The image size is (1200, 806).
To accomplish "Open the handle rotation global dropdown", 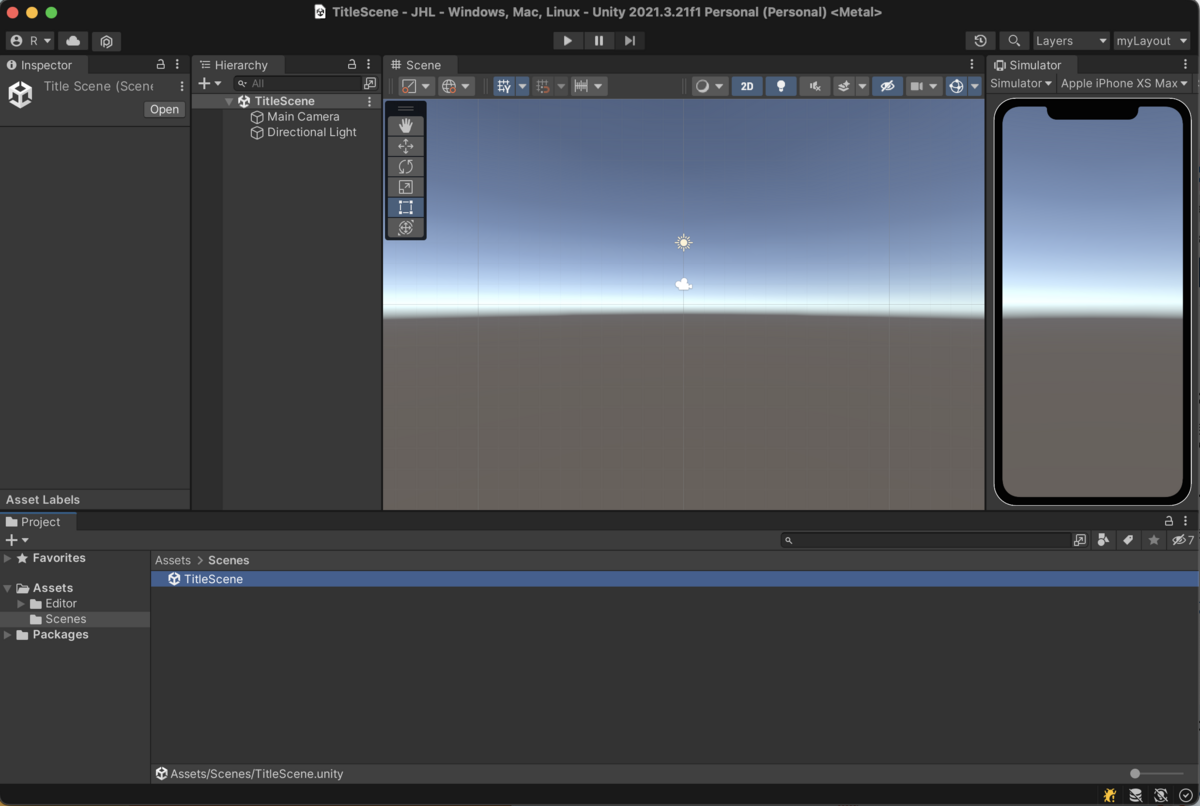I will [456, 86].
